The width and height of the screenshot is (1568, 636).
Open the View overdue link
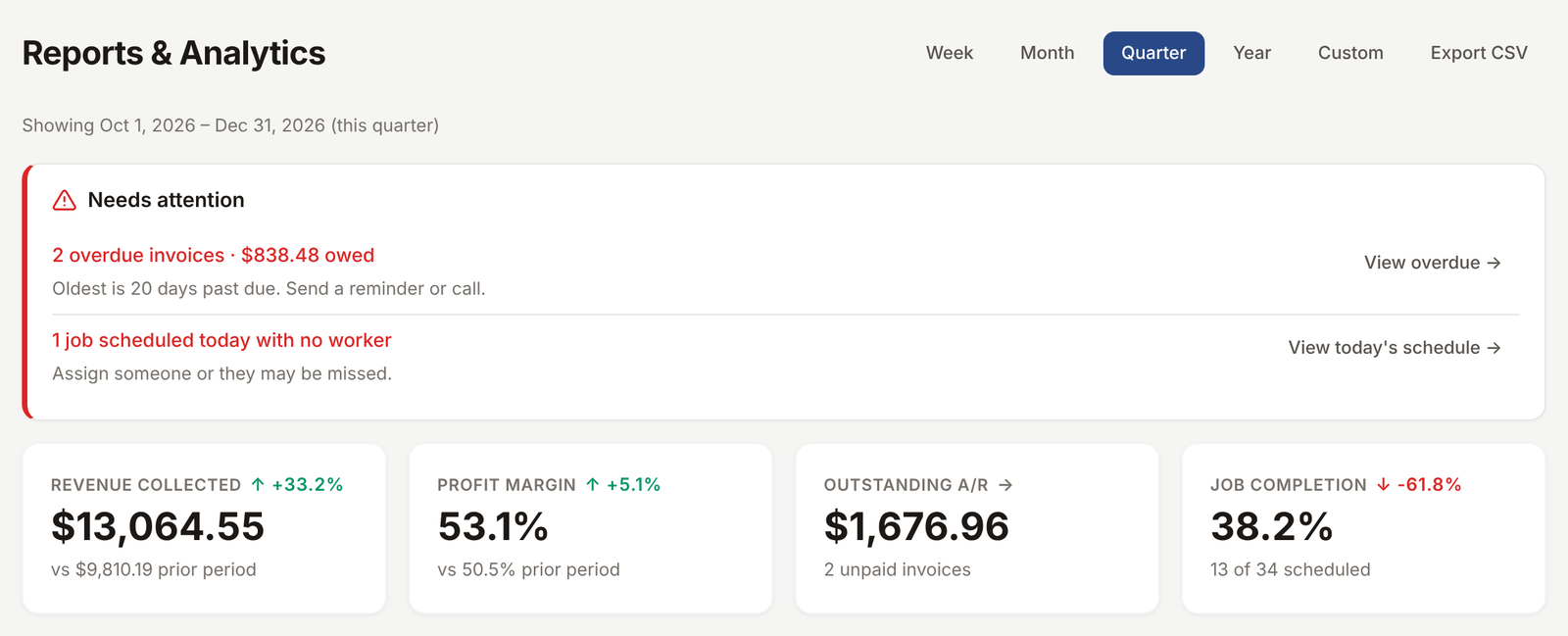tap(1433, 263)
